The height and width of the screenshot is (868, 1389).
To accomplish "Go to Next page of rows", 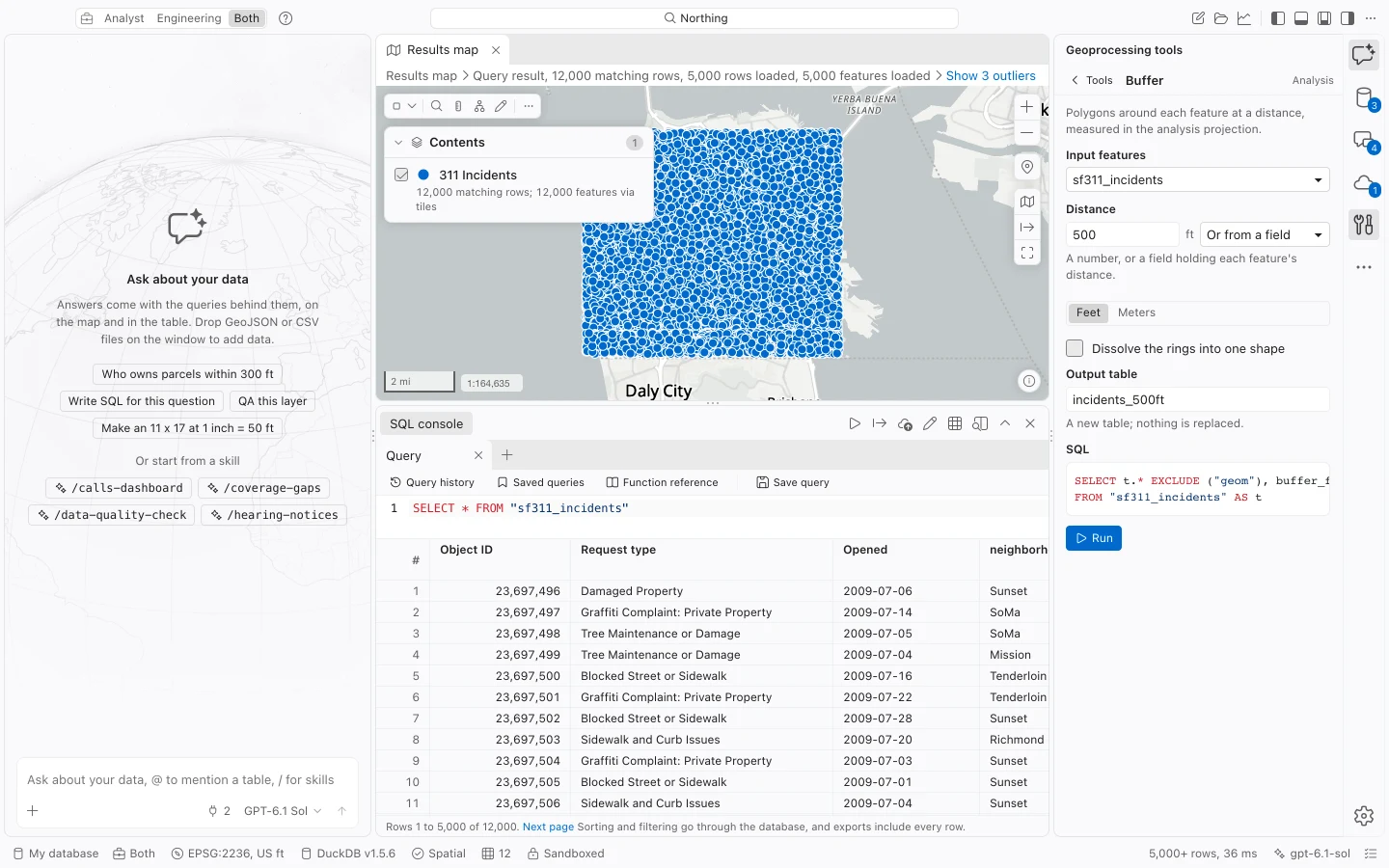I will (548, 827).
